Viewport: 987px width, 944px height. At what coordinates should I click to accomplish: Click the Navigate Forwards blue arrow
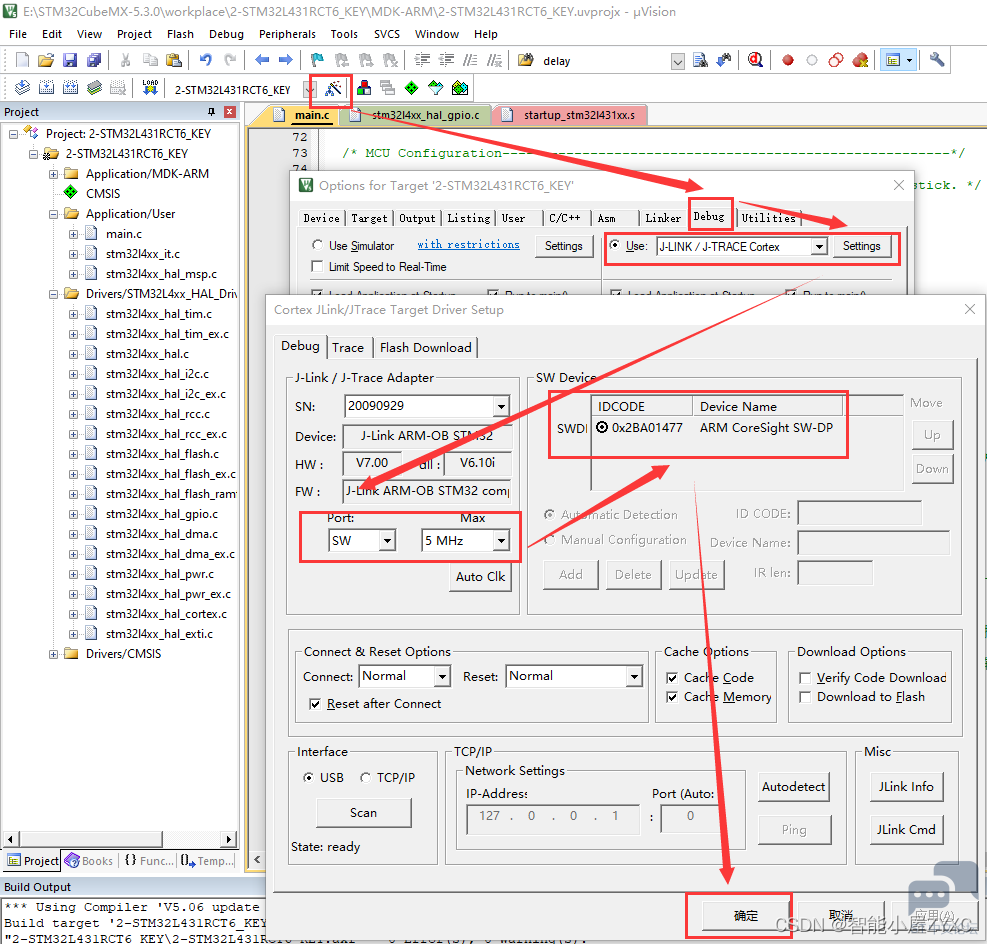click(286, 60)
